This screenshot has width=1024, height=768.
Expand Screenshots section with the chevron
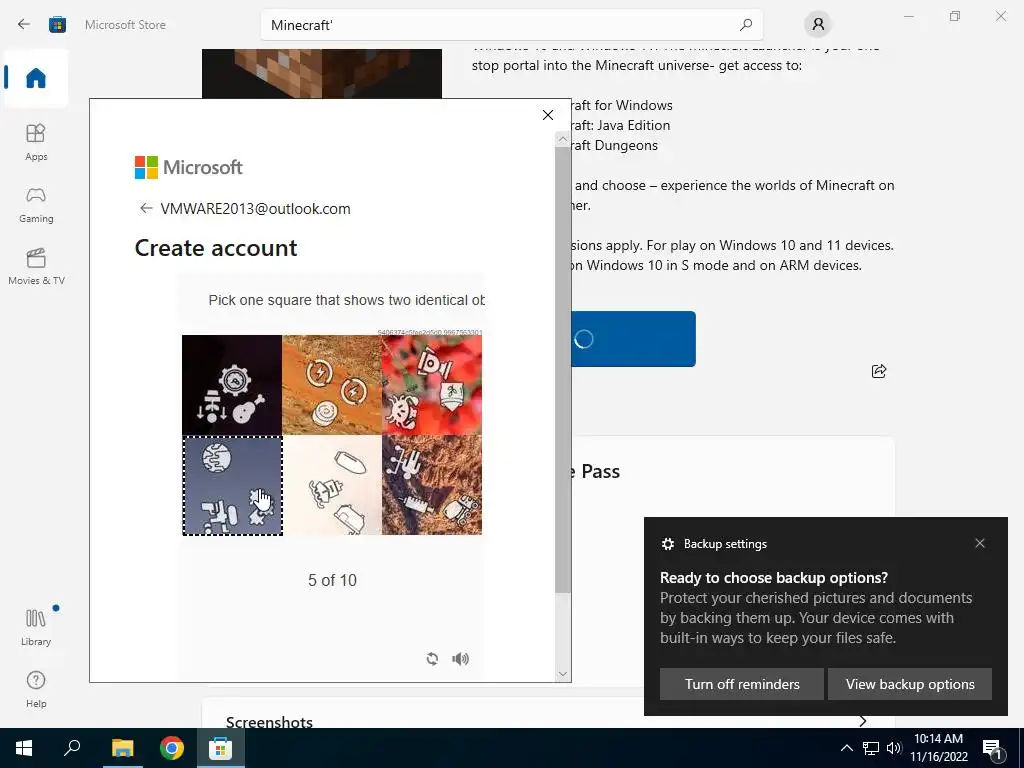[863, 721]
